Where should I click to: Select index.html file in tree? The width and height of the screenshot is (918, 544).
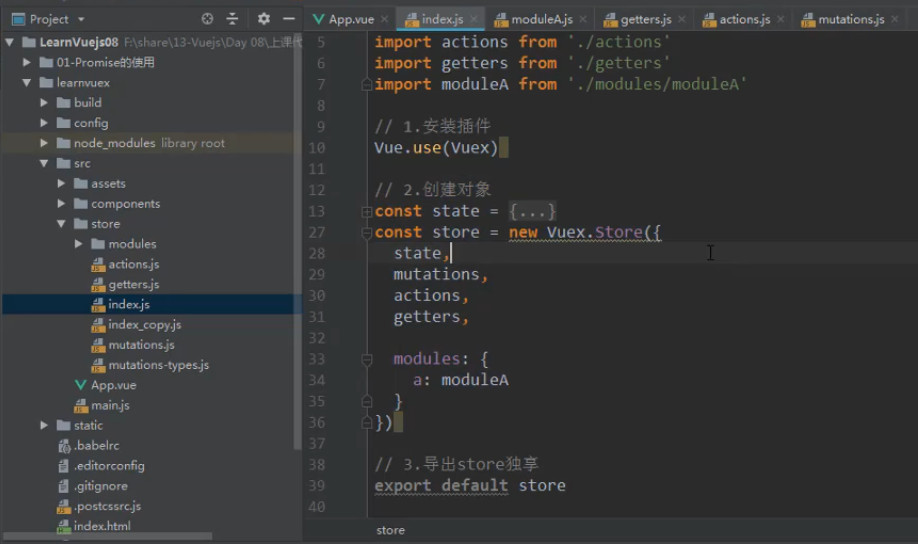click(x=102, y=526)
